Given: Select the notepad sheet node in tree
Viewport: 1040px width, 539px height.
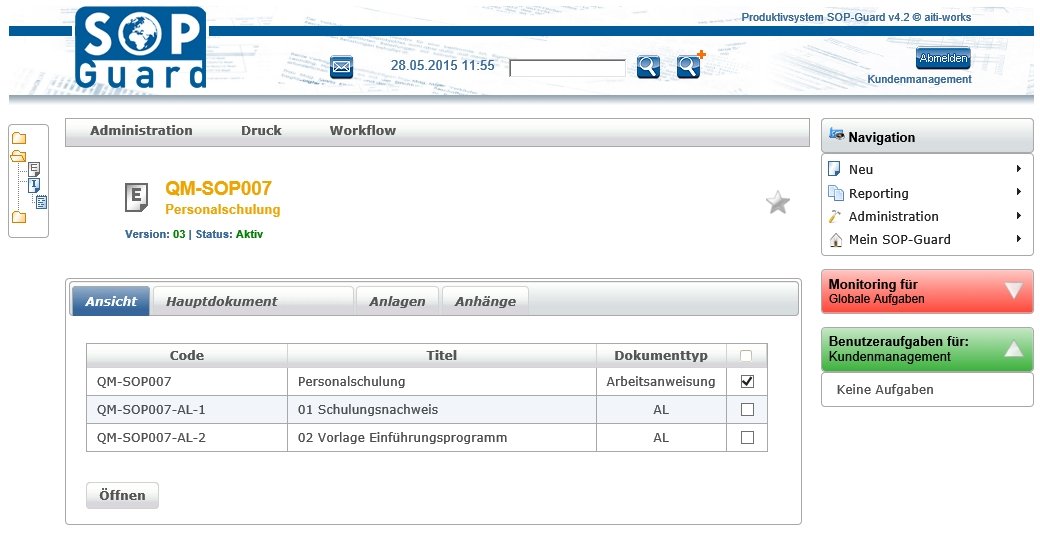Looking at the screenshot, I should point(41,202).
